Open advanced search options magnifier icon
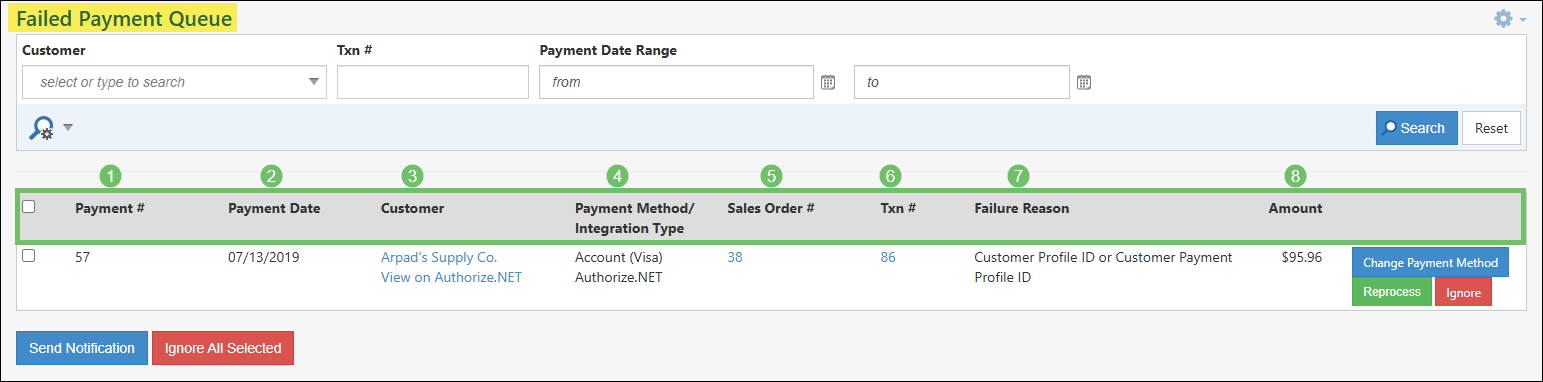The image size is (1543, 382). click(41, 128)
